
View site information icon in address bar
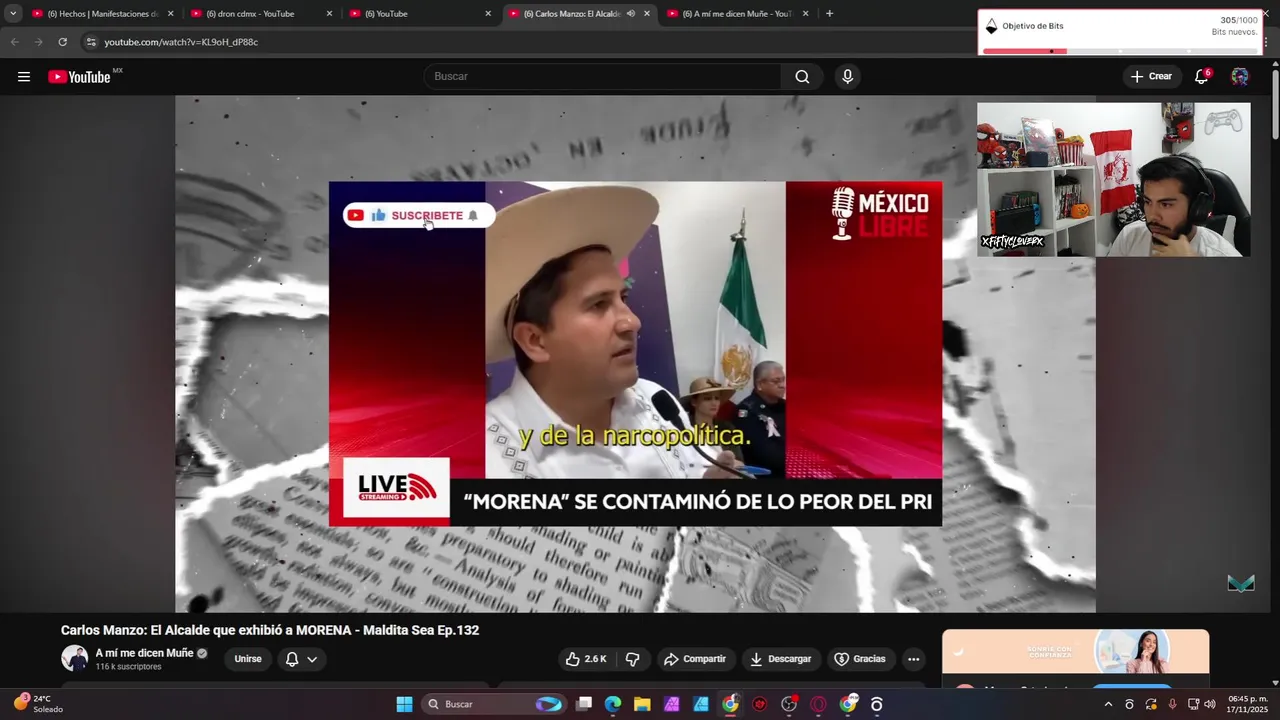coord(91,42)
